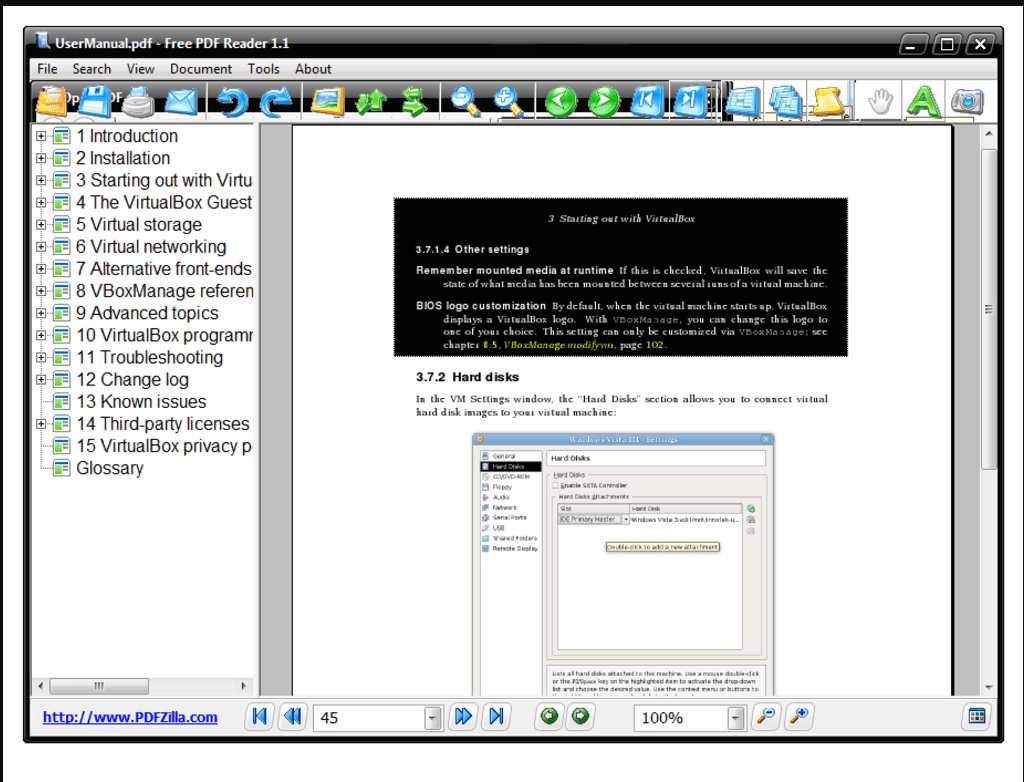The width and height of the screenshot is (1024, 782).
Task: Print UserManual.pdf
Action: 140,100
